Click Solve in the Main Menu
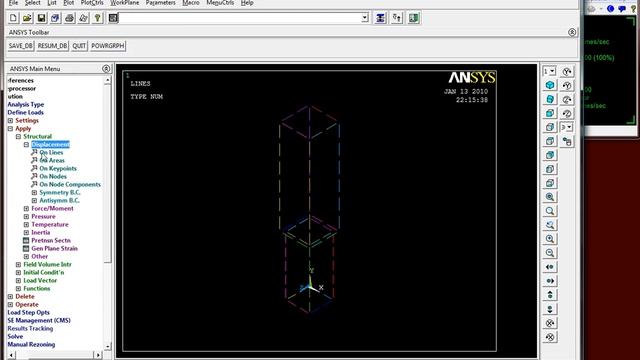 pyautogui.click(x=15, y=337)
